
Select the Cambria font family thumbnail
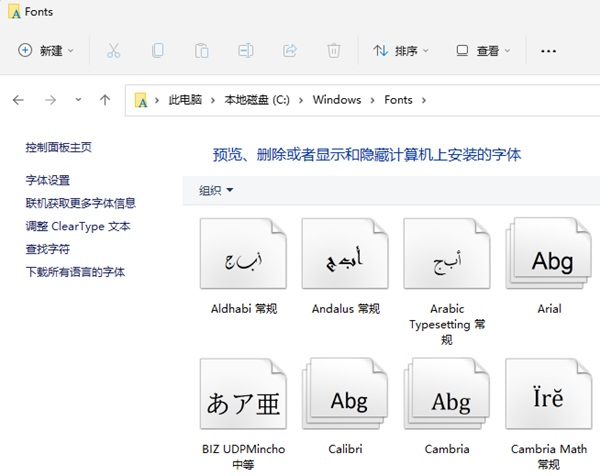pos(447,394)
